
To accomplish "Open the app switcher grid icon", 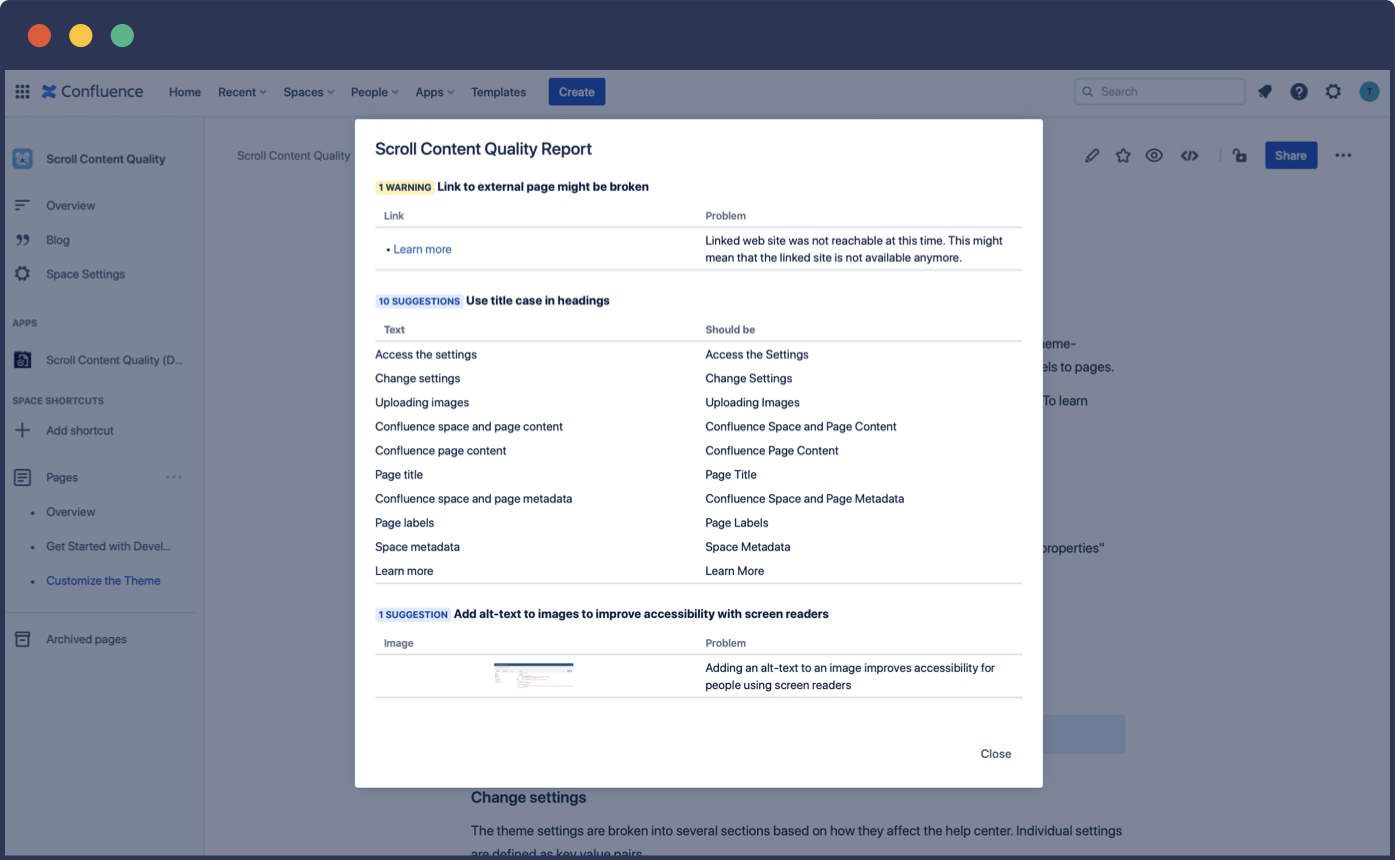I will click(22, 92).
